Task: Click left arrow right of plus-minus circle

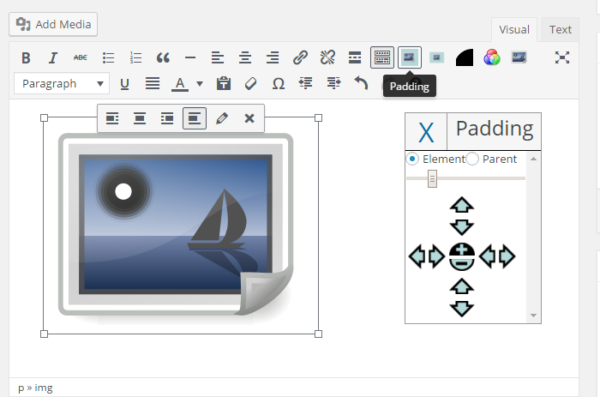Action: point(487,256)
